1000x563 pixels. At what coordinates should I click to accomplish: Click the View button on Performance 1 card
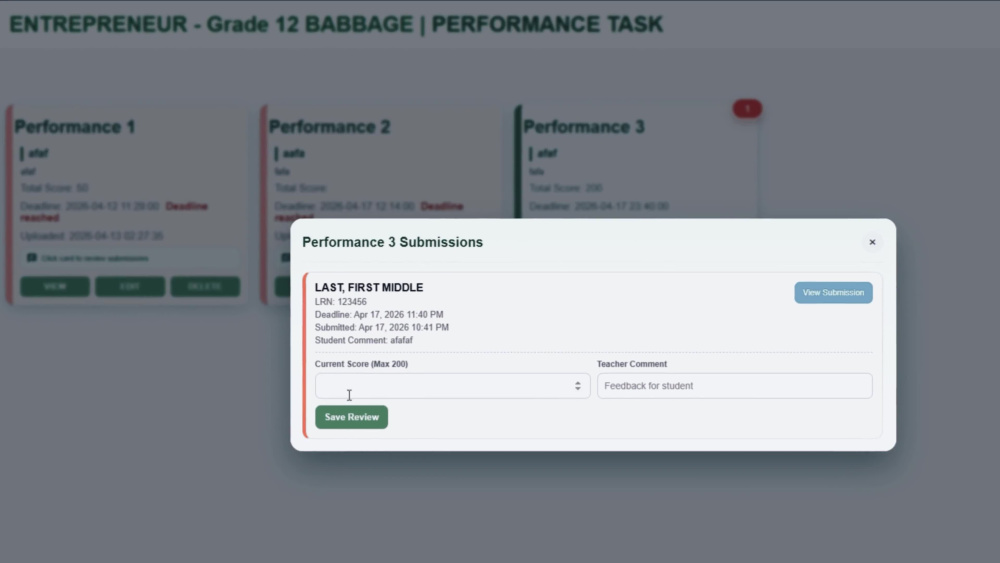pos(55,286)
